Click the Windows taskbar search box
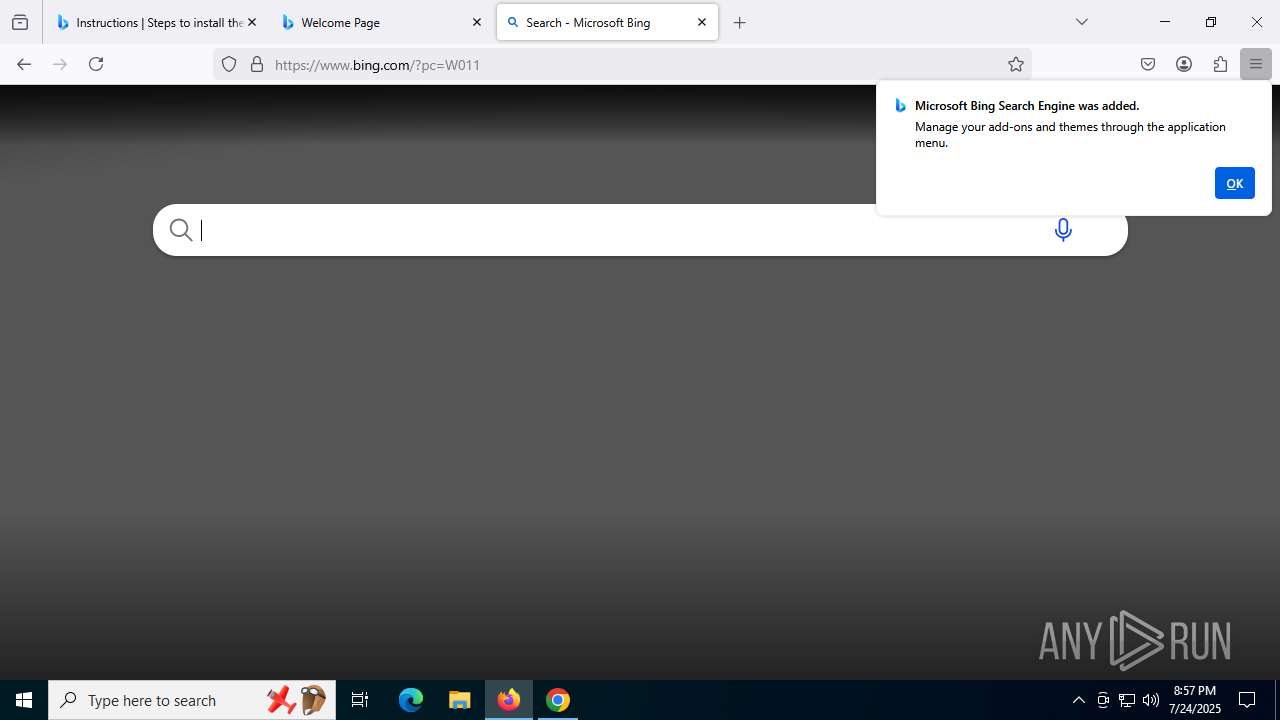 [x=192, y=700]
